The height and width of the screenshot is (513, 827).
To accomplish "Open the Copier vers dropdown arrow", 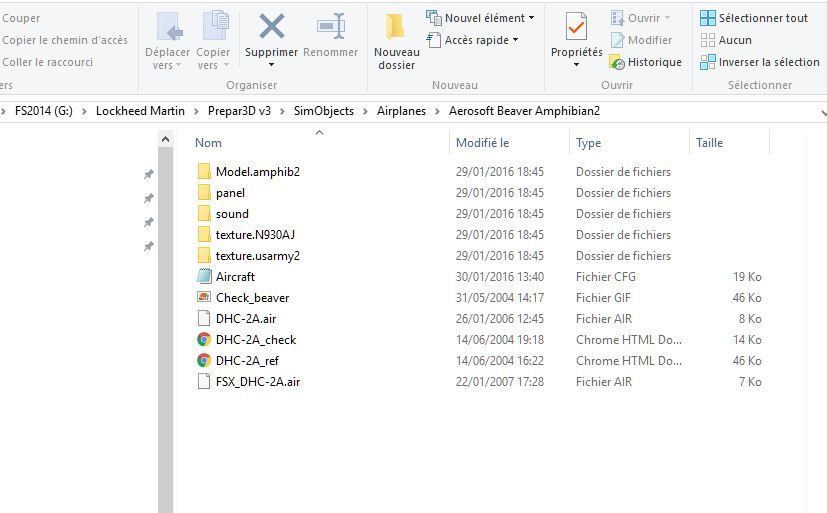I will point(226,65).
